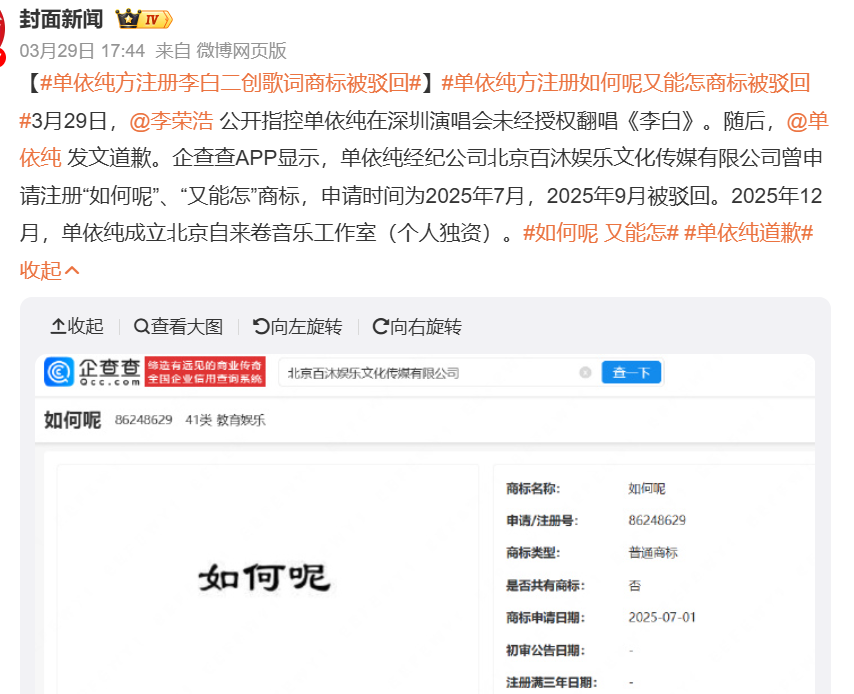
Task: Click the 企查查 logo in screenshot
Action: pyautogui.click(x=93, y=372)
